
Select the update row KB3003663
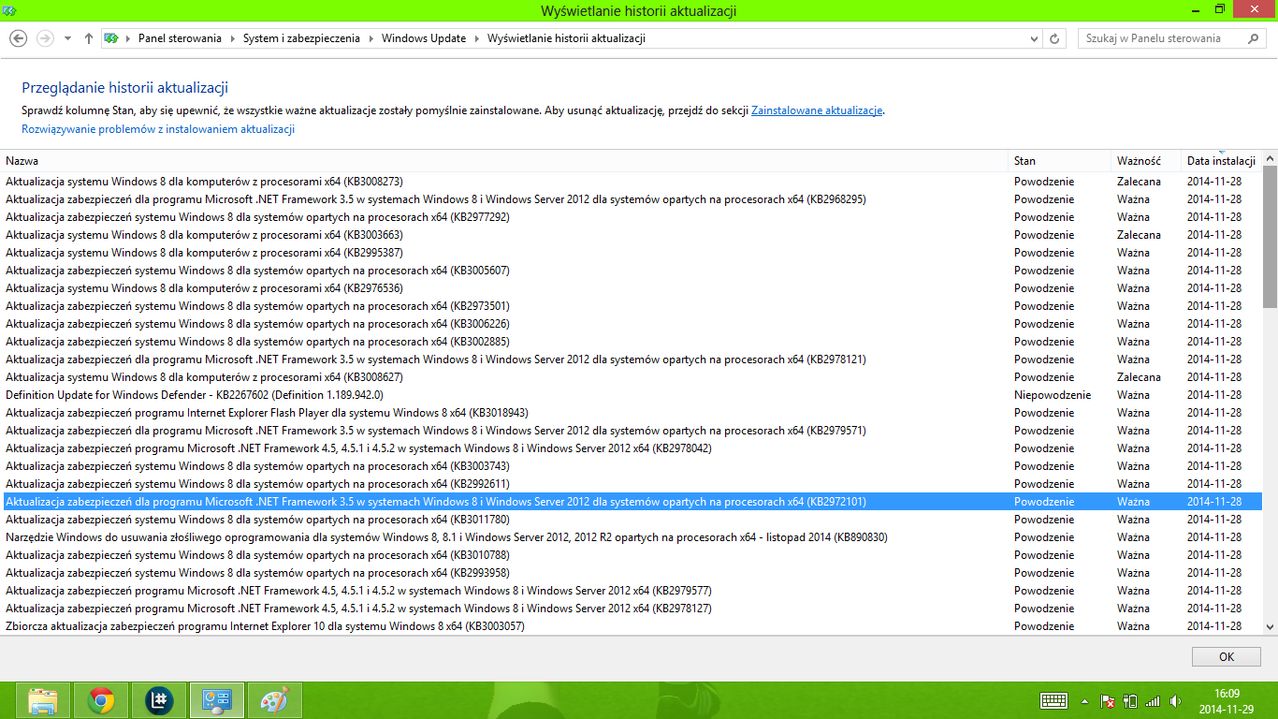[x=632, y=235]
